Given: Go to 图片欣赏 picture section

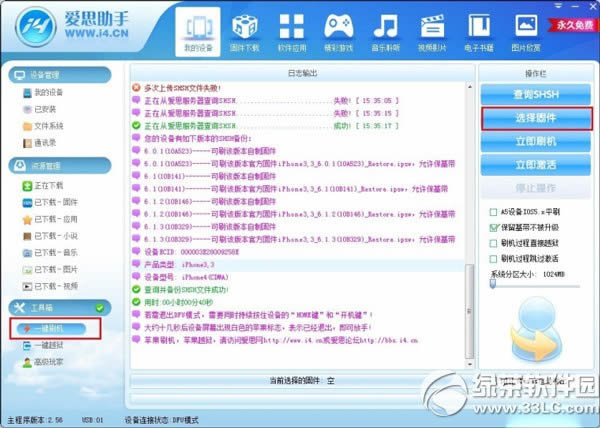Looking at the screenshot, I should [x=526, y=33].
